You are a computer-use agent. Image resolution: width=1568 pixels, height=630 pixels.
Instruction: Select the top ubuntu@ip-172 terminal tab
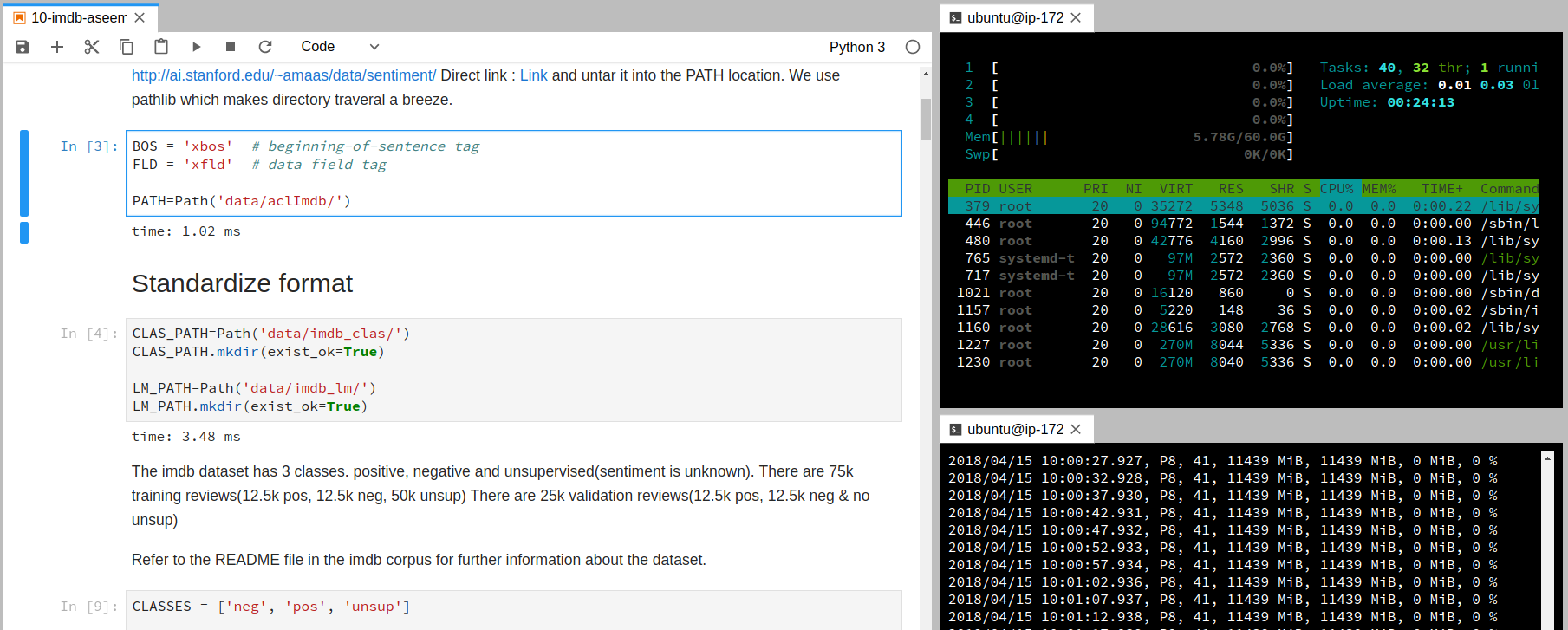1014,17
